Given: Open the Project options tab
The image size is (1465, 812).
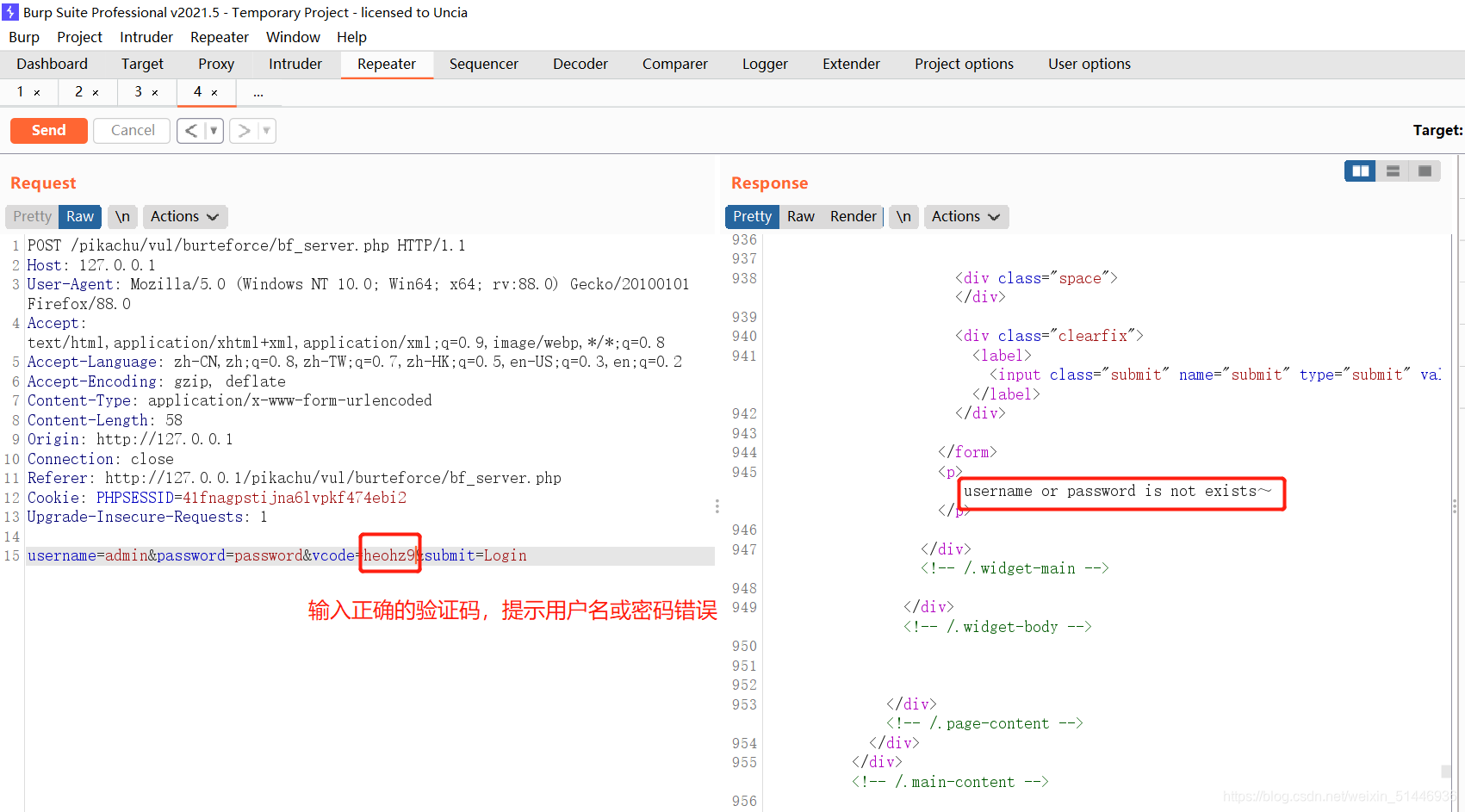Looking at the screenshot, I should click(x=964, y=64).
